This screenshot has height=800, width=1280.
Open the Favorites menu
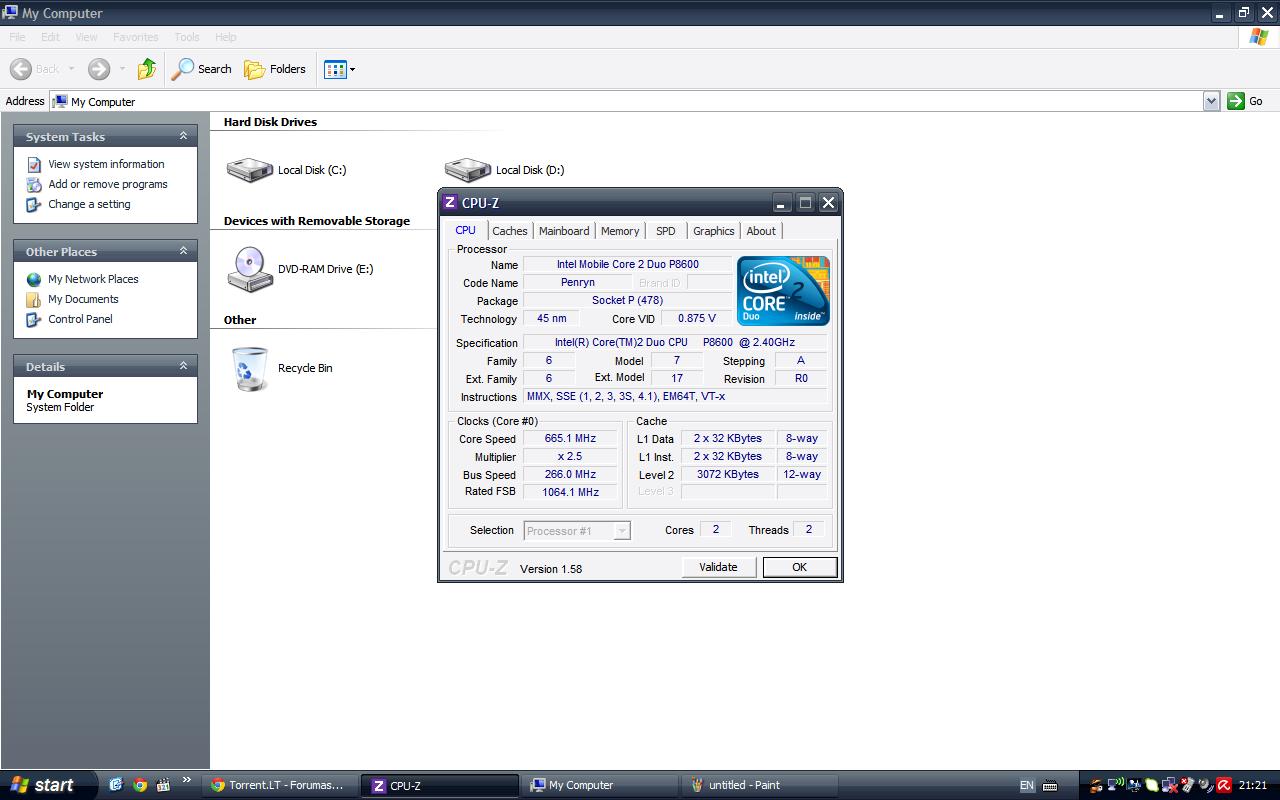click(x=135, y=37)
